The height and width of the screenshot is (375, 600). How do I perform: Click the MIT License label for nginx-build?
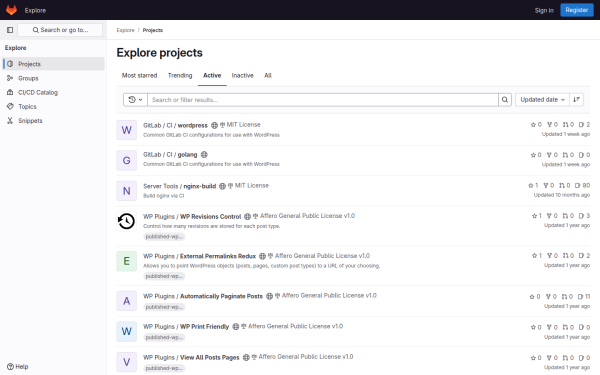248,186
